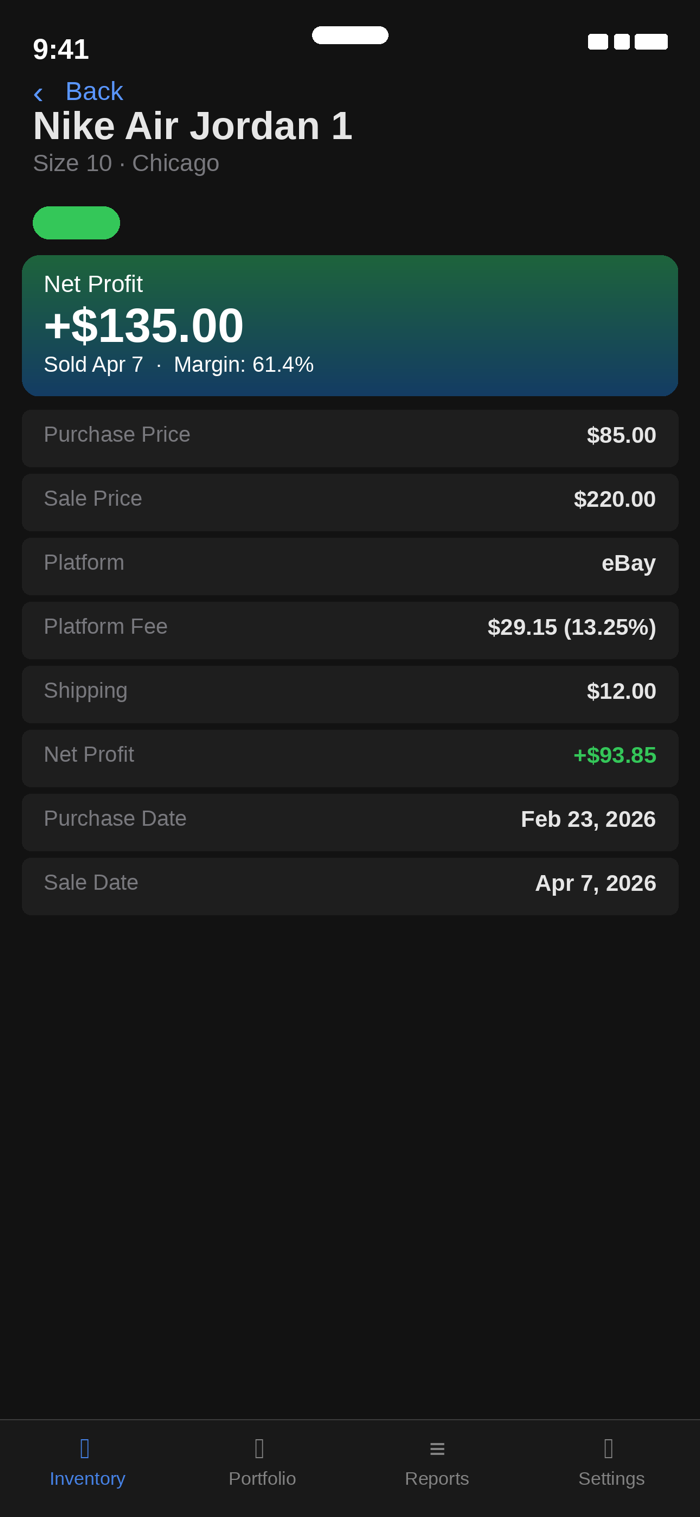Open the Purchase Date field
Screen dimensions: 700x1517
[350, 821]
